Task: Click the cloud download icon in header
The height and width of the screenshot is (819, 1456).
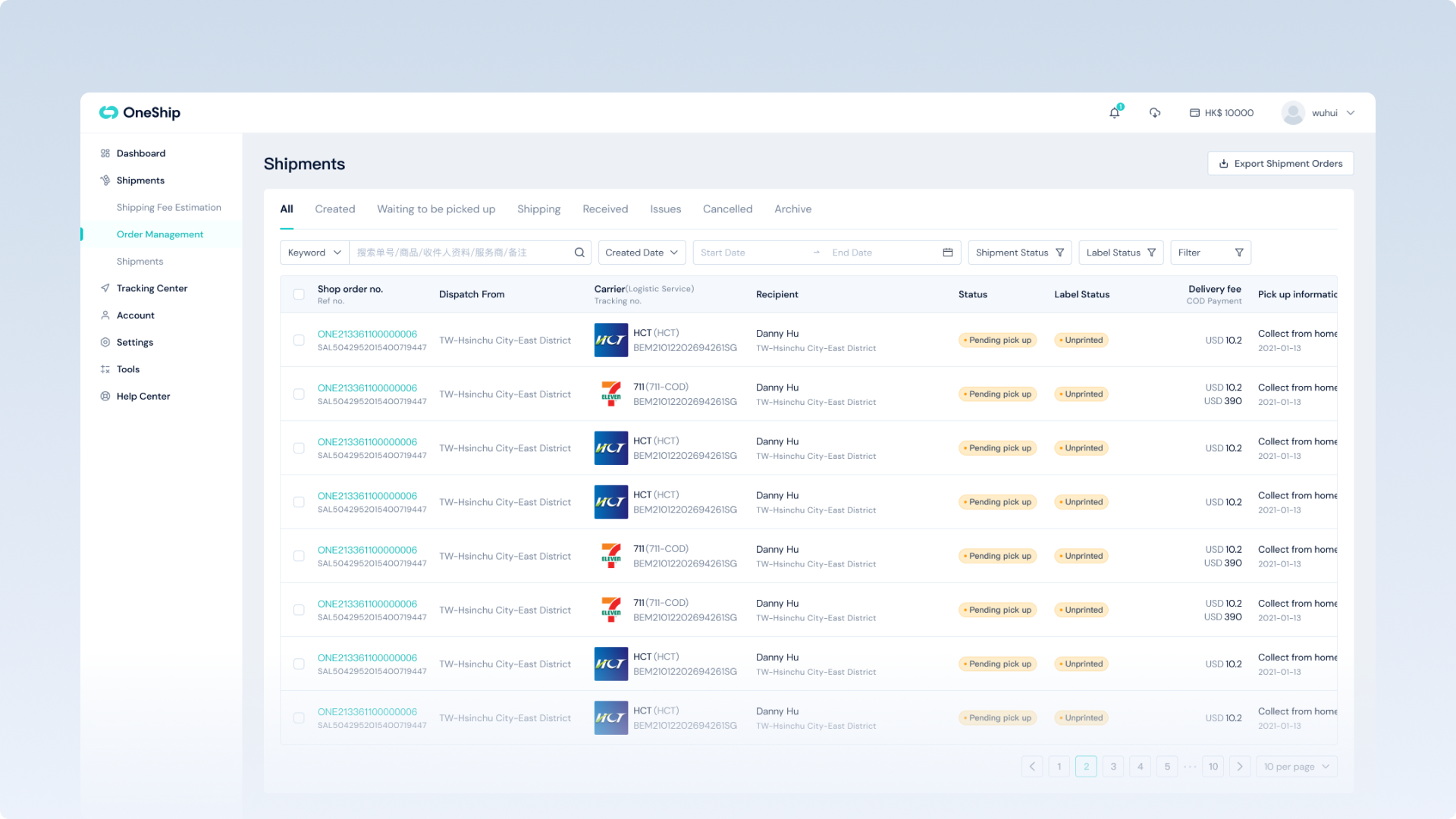Action: 1155,113
